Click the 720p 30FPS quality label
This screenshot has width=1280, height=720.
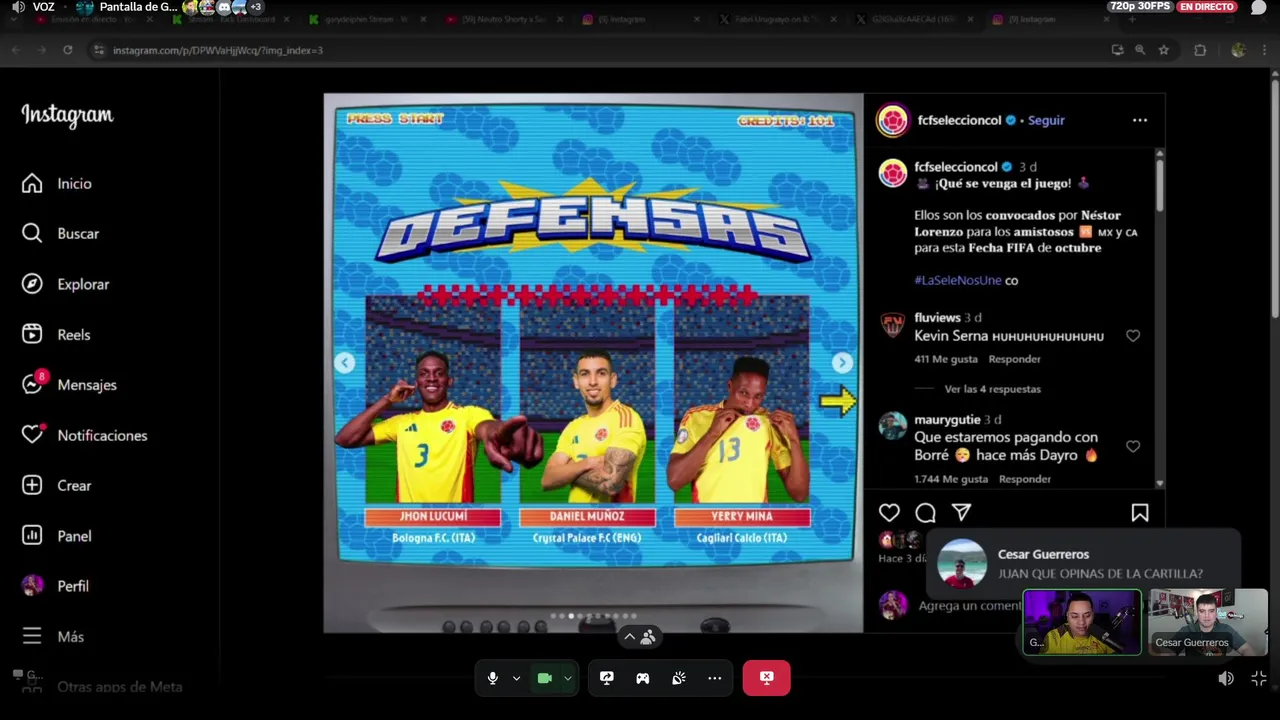[x=1139, y=6]
